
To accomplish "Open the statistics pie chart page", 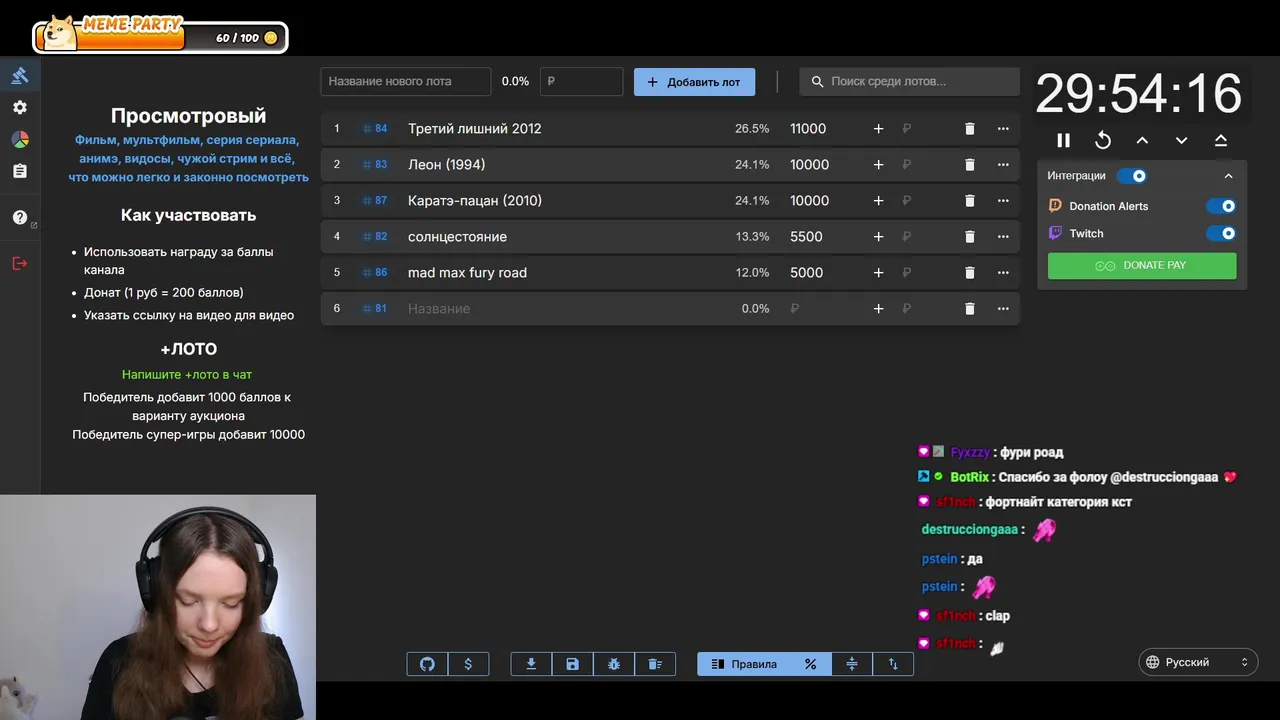I will pos(20,139).
